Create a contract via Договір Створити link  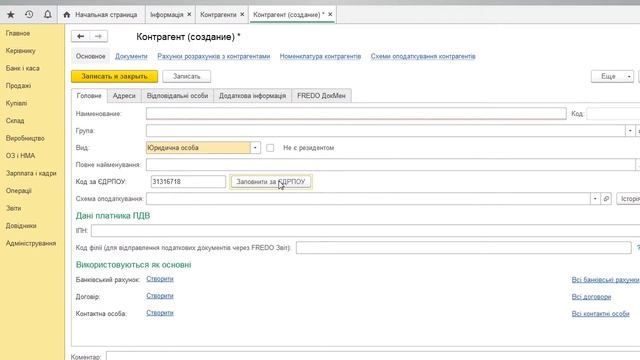(160, 296)
